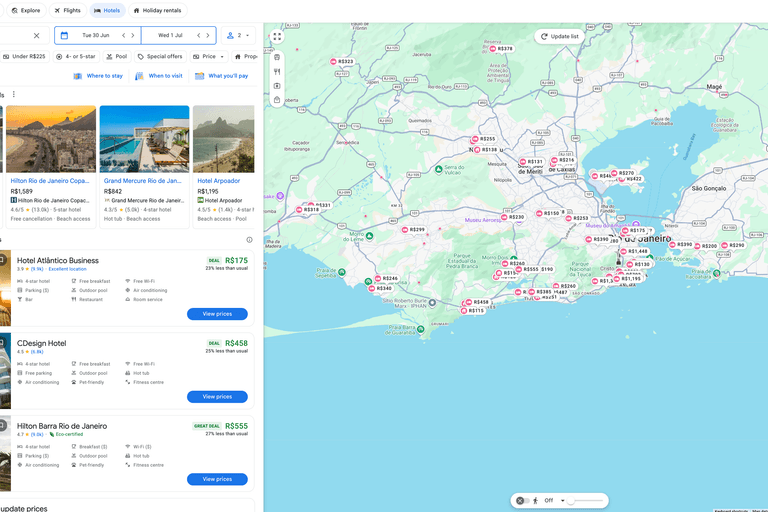Screen dimensions: 768x512
Task: Select the R$318 hotel pin on the map
Action: tap(308, 210)
